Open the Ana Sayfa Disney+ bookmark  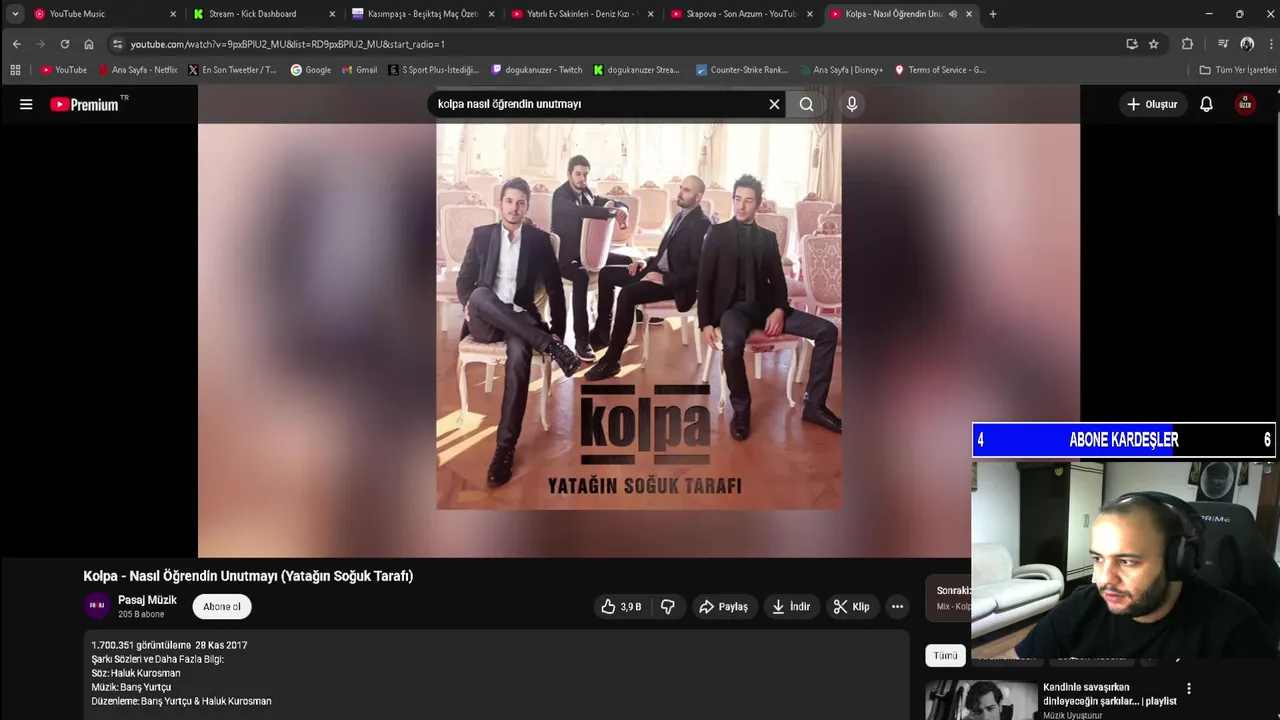tap(841, 70)
